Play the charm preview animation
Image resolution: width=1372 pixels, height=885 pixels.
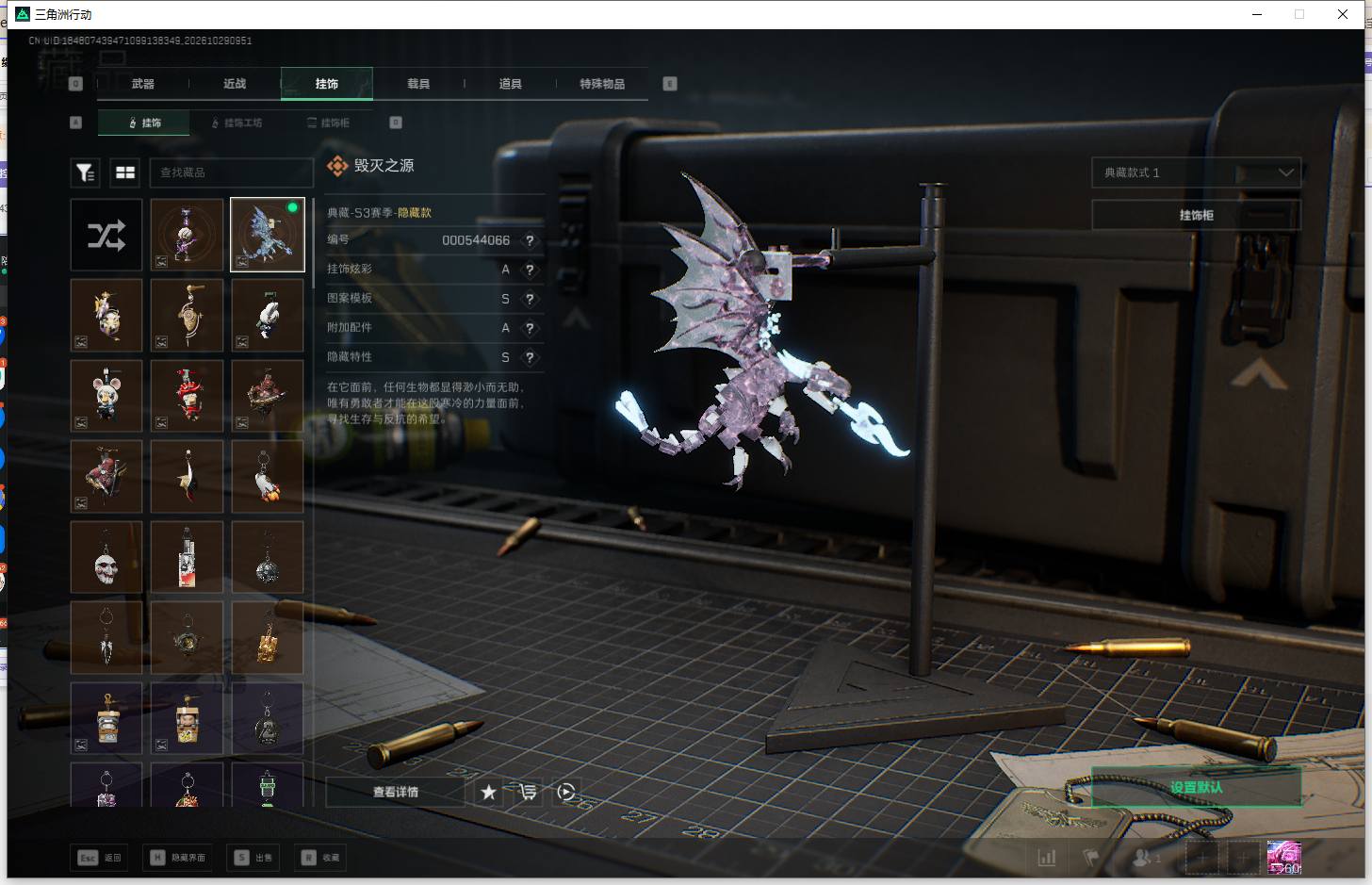[x=566, y=792]
